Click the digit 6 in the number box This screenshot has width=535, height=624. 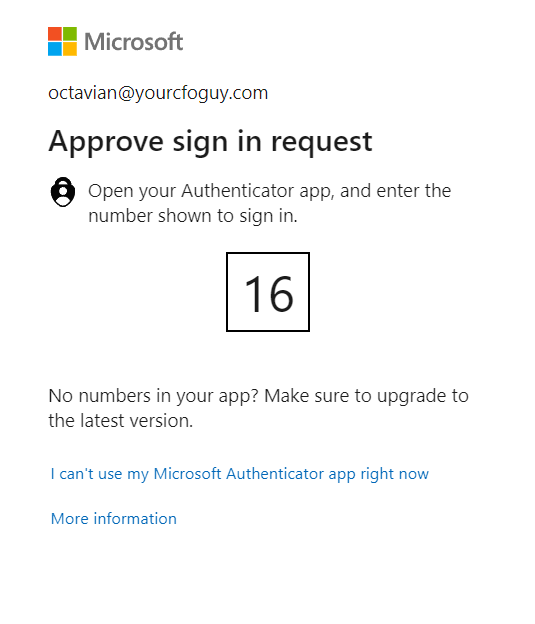[281, 294]
